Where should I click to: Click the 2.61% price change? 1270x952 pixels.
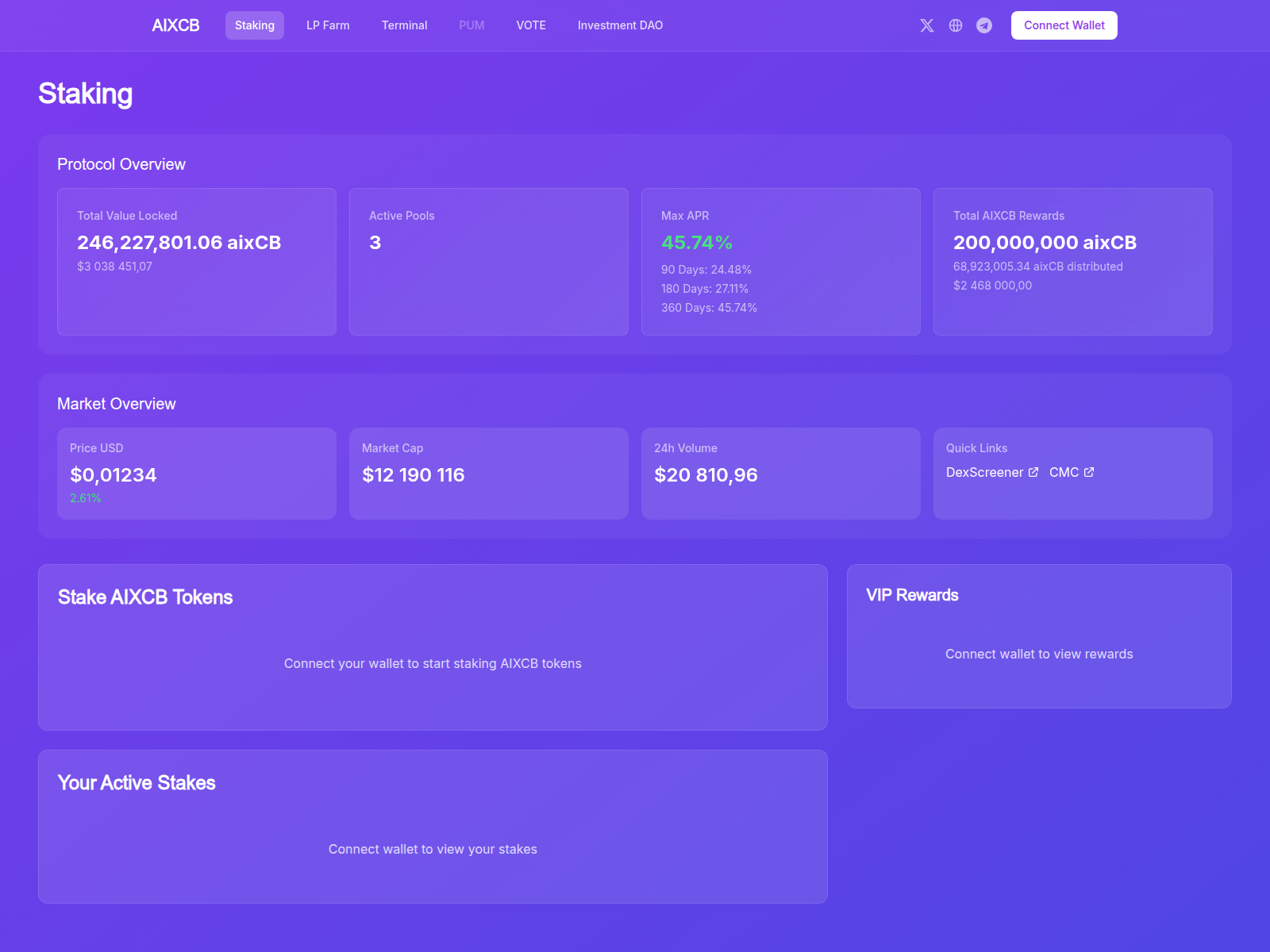click(85, 498)
